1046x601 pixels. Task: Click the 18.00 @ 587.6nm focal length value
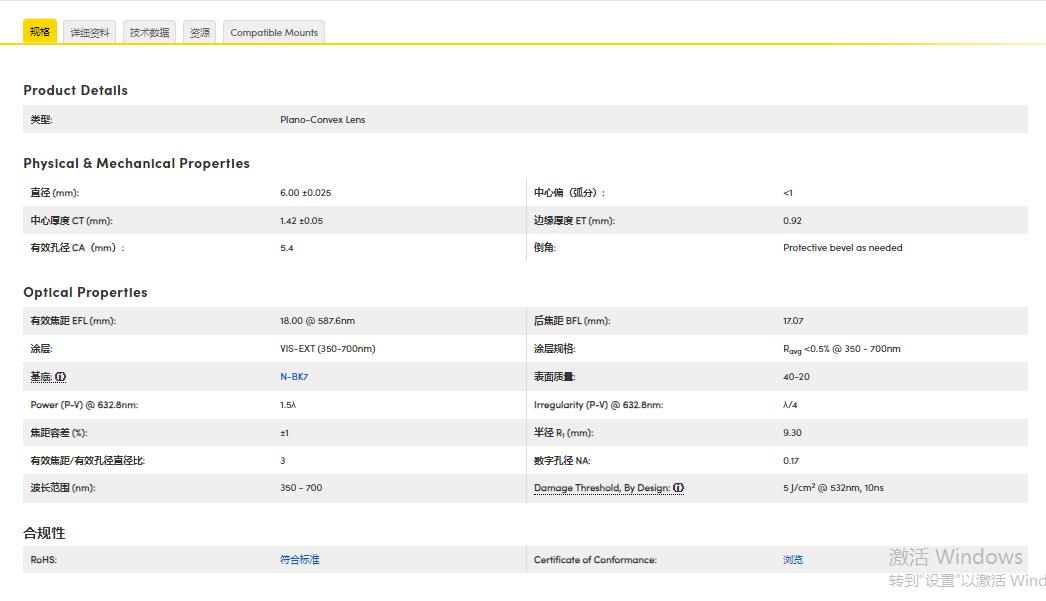pos(317,321)
